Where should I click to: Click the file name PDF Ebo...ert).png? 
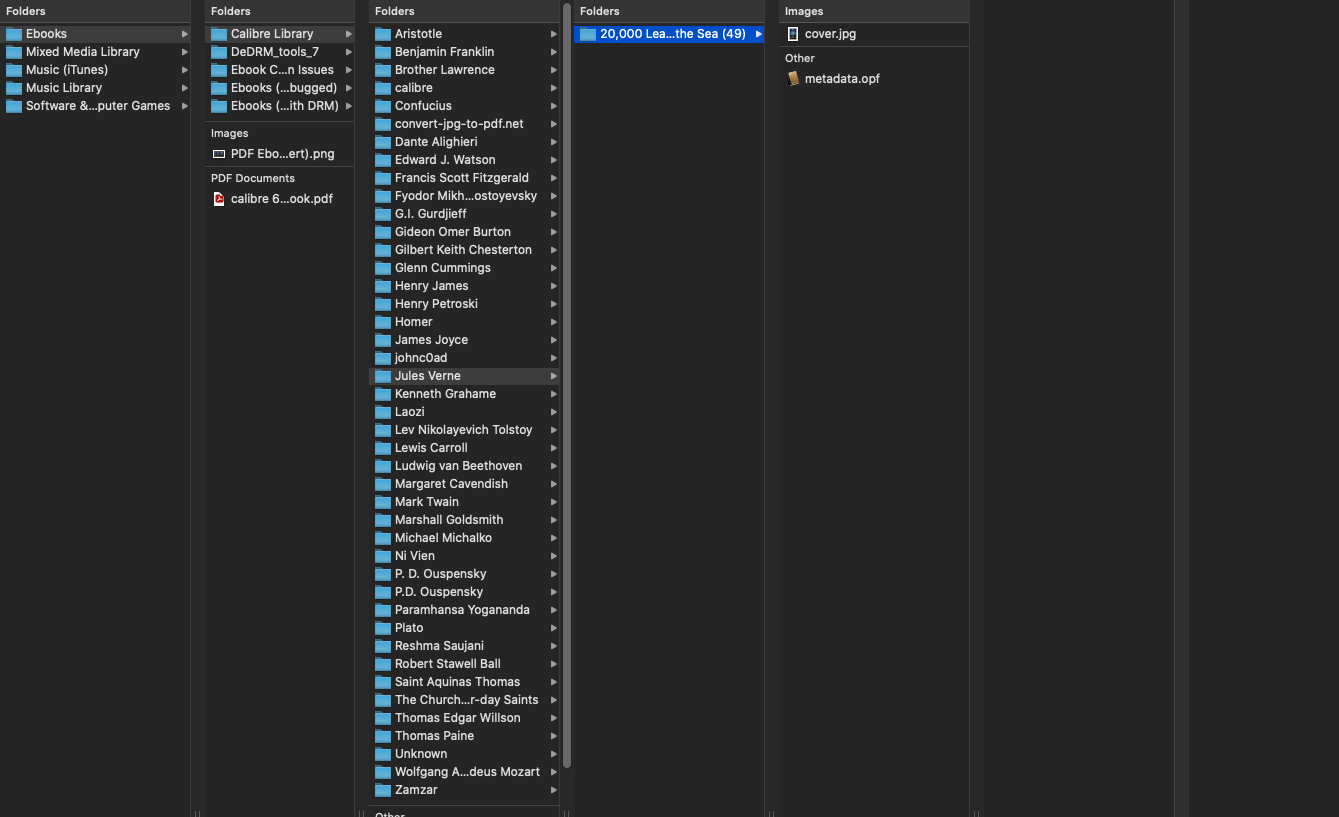[283, 154]
